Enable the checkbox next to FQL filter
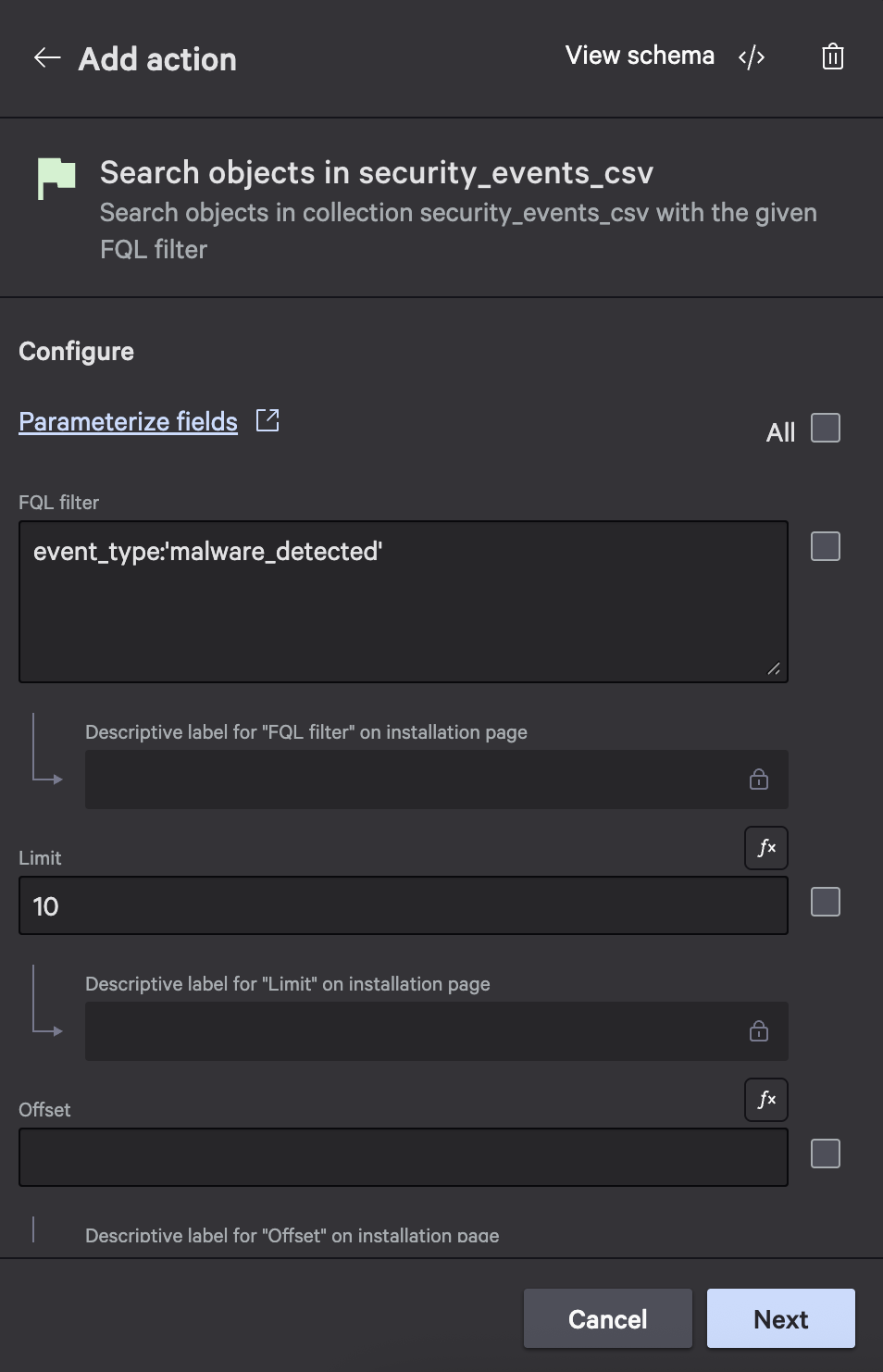883x1372 pixels. 824,546
